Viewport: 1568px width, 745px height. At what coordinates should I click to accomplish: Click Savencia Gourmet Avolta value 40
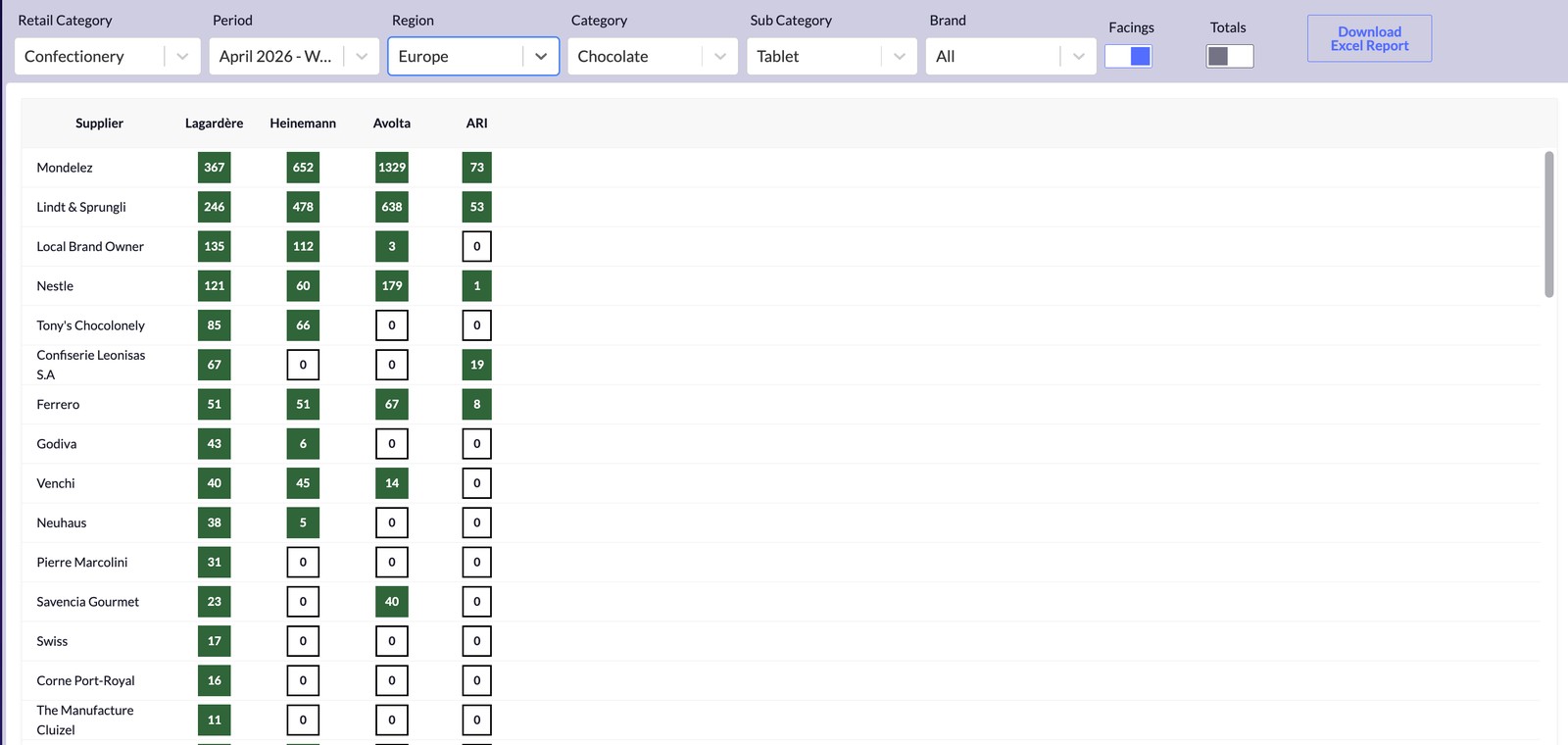[x=392, y=602]
